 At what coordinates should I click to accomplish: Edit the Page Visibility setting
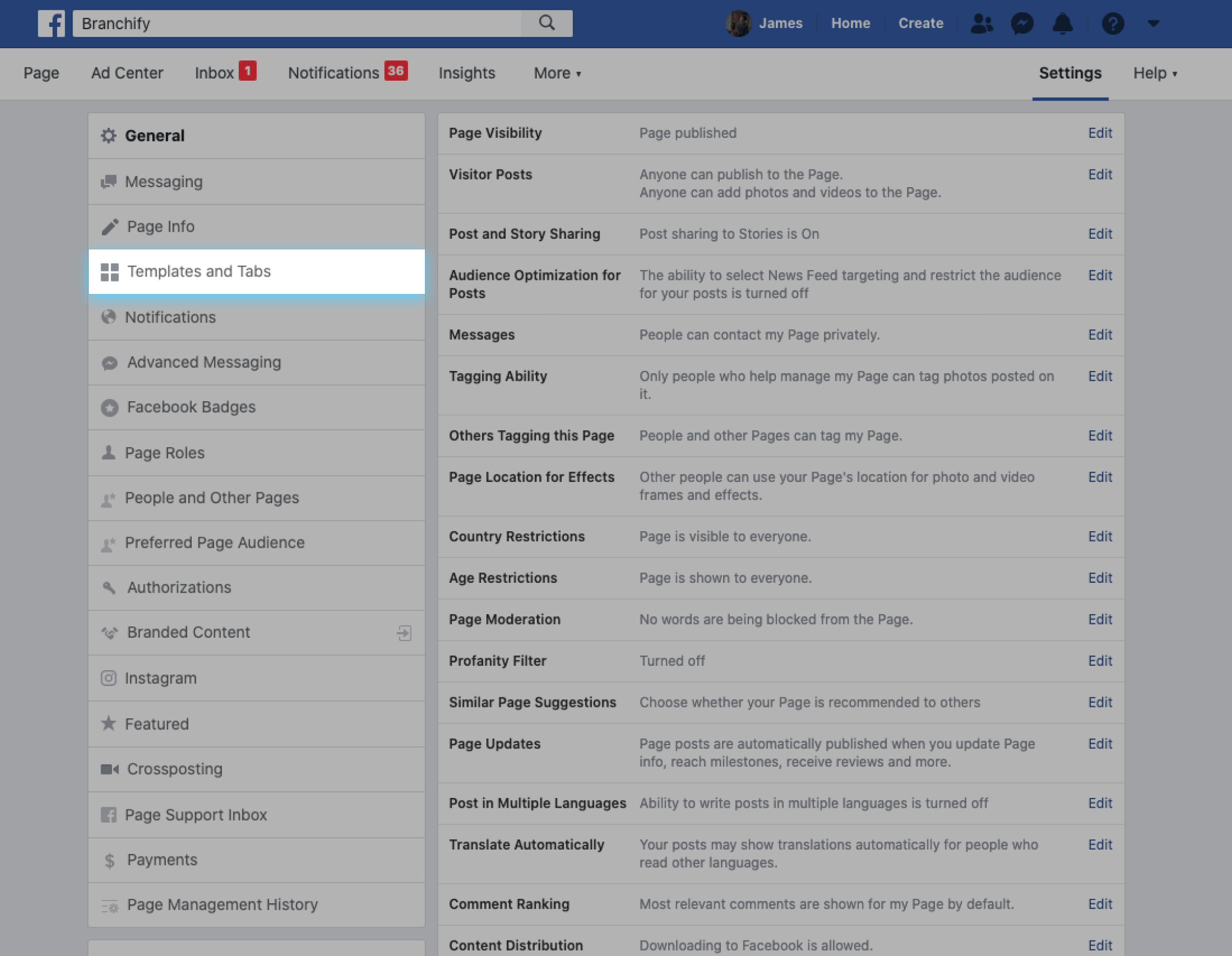[1100, 133]
